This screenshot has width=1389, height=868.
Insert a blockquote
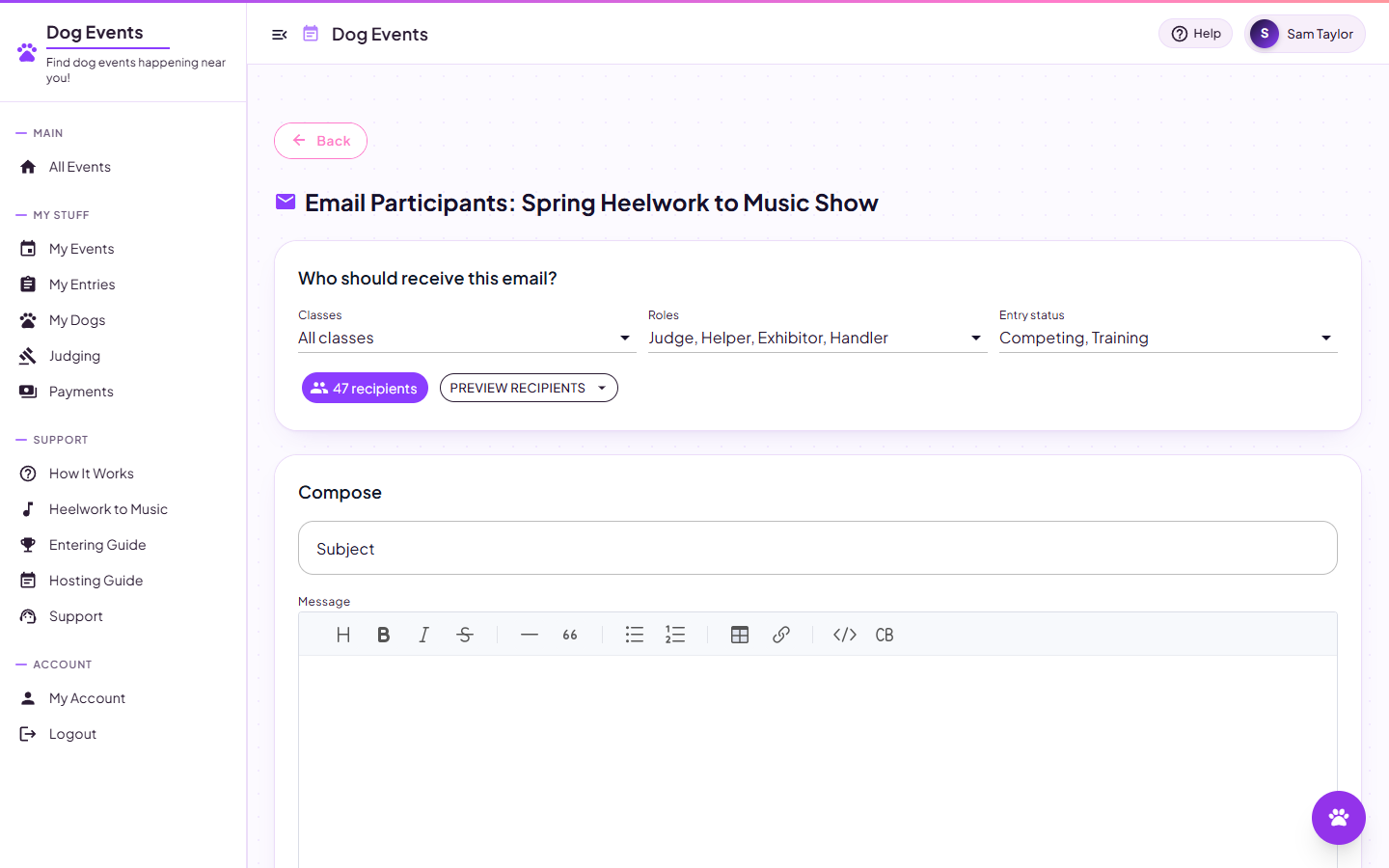(x=570, y=635)
